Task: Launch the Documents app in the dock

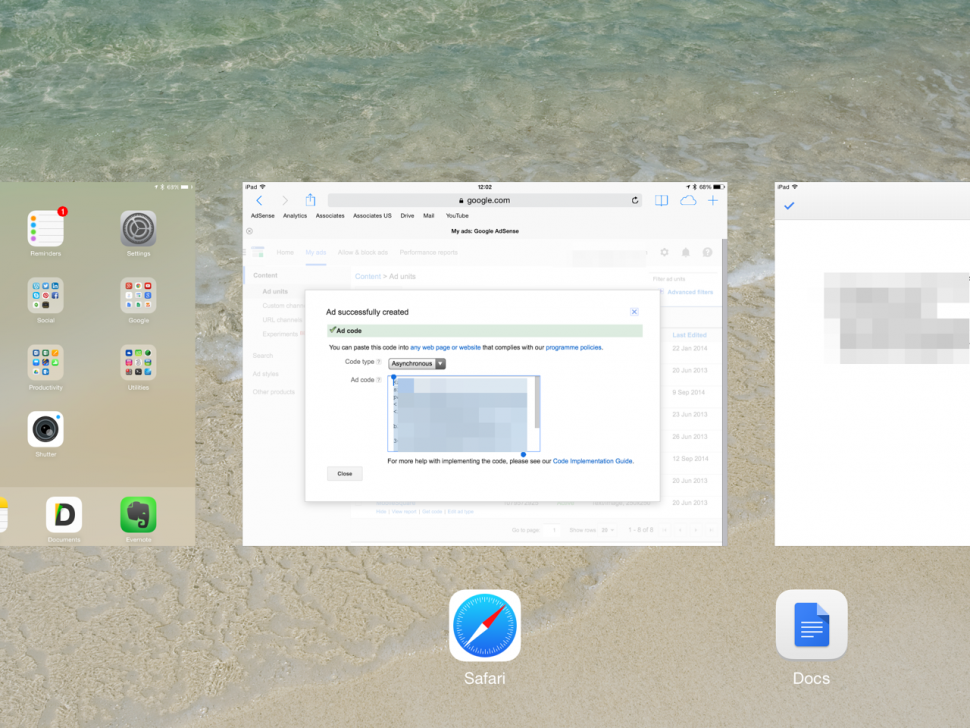Action: click(64, 514)
